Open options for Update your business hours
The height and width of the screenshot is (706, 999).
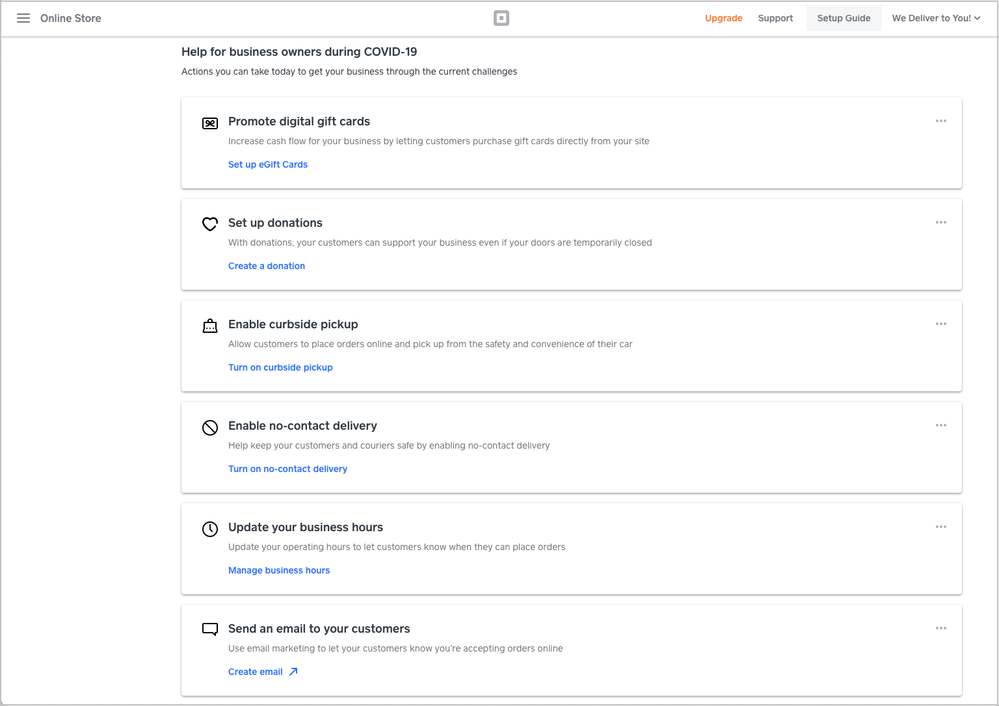point(940,527)
